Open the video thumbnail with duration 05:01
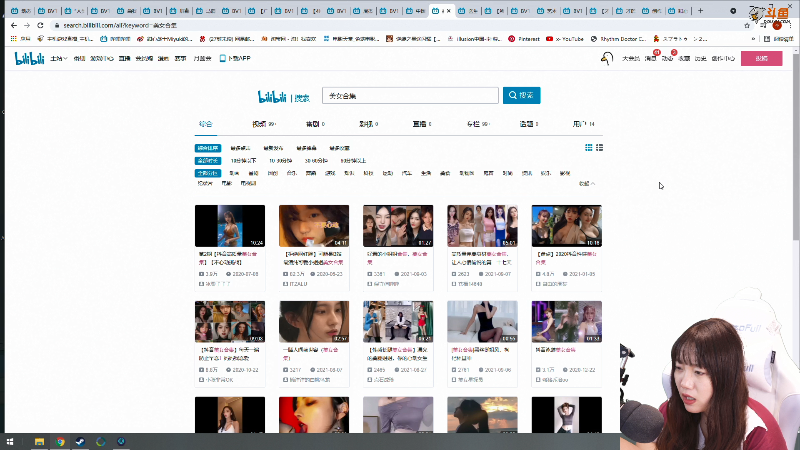800x450 pixels. pos(482,226)
